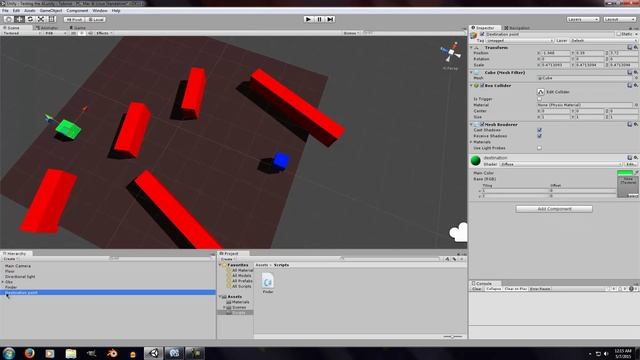Click the Console Clear button
Screen dimensions: 640x360
click(477, 289)
